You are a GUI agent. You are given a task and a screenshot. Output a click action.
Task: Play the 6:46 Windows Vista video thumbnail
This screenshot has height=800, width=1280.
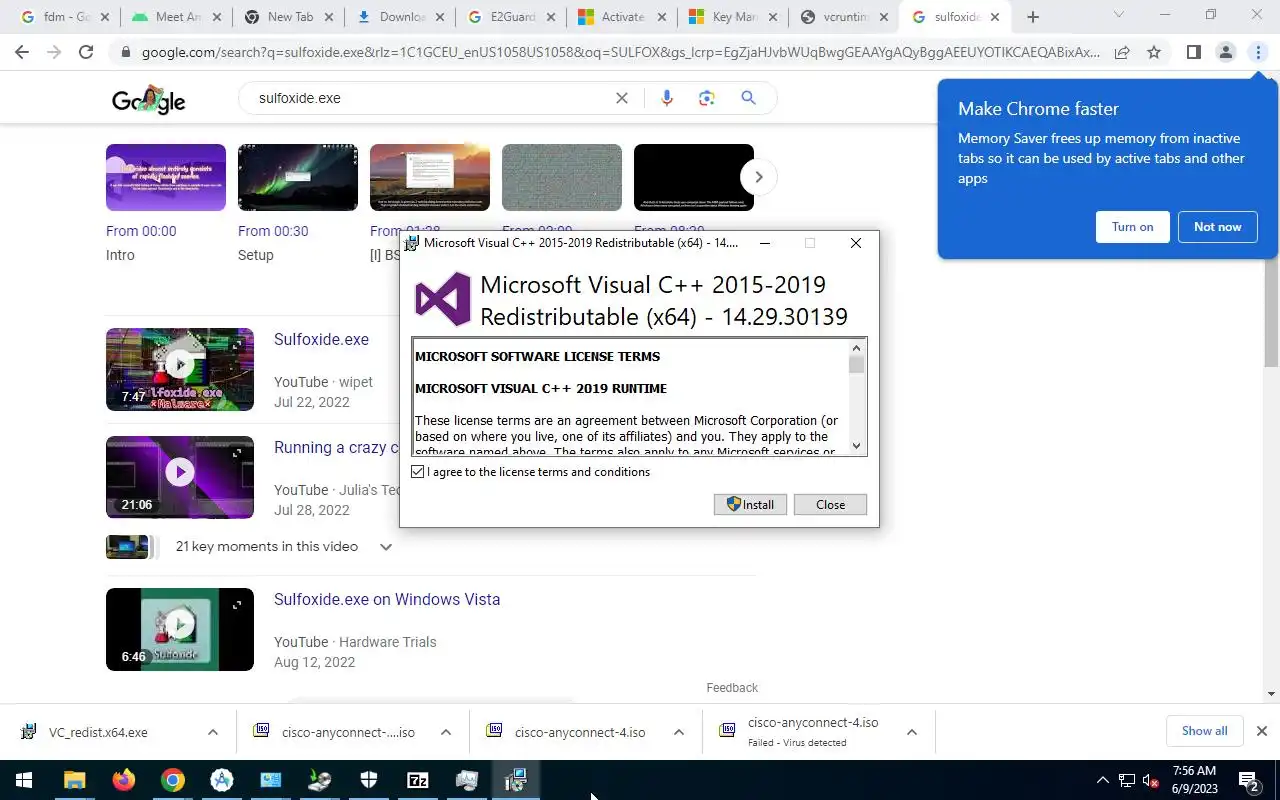[180, 629]
